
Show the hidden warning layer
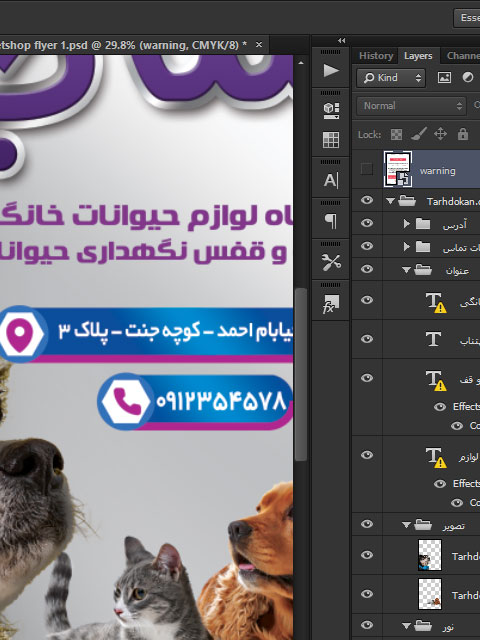[x=367, y=169]
